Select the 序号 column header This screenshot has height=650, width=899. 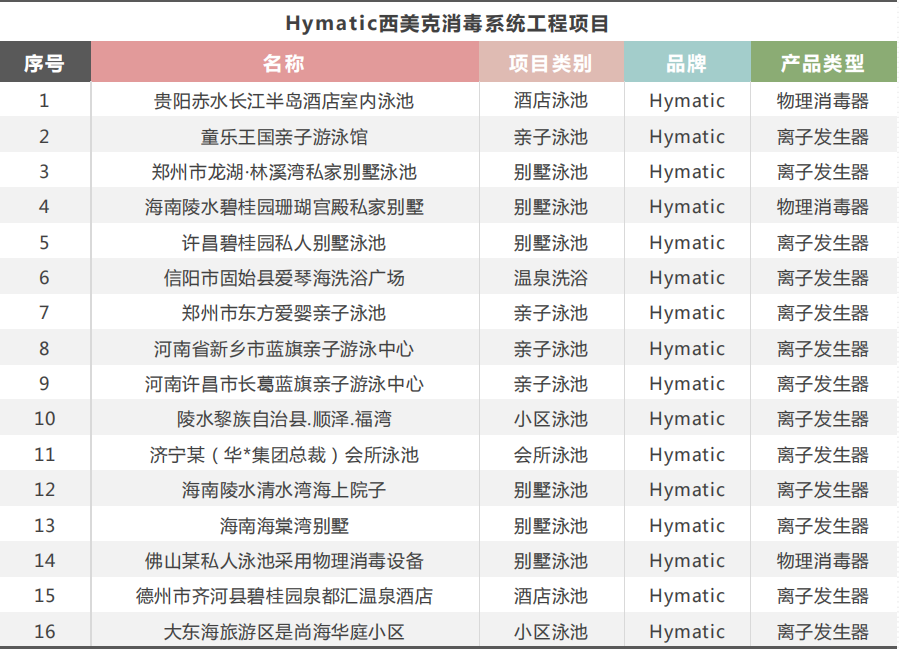tap(45, 62)
